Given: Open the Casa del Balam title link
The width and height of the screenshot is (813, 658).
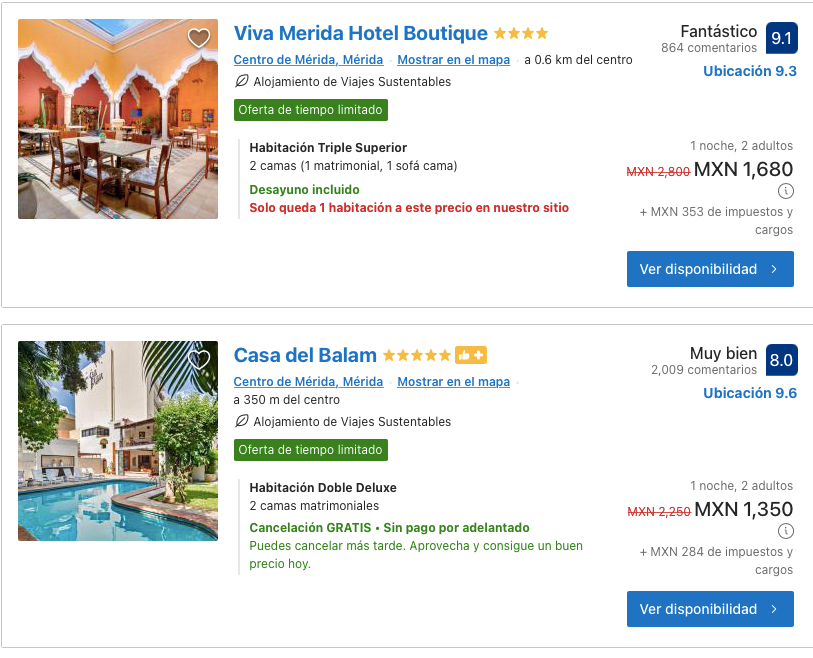Looking at the screenshot, I should pos(305,355).
